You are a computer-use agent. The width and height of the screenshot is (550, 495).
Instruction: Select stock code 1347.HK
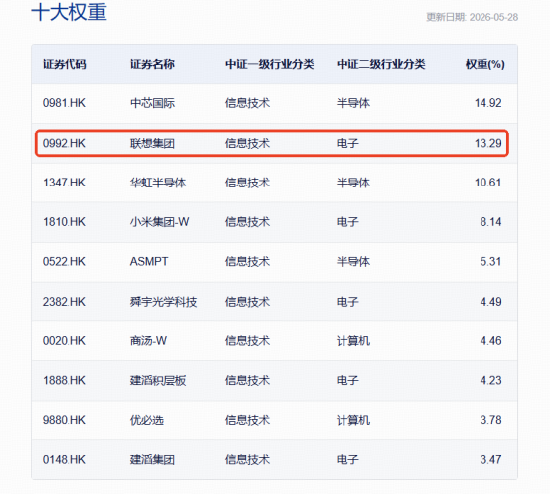click(64, 183)
